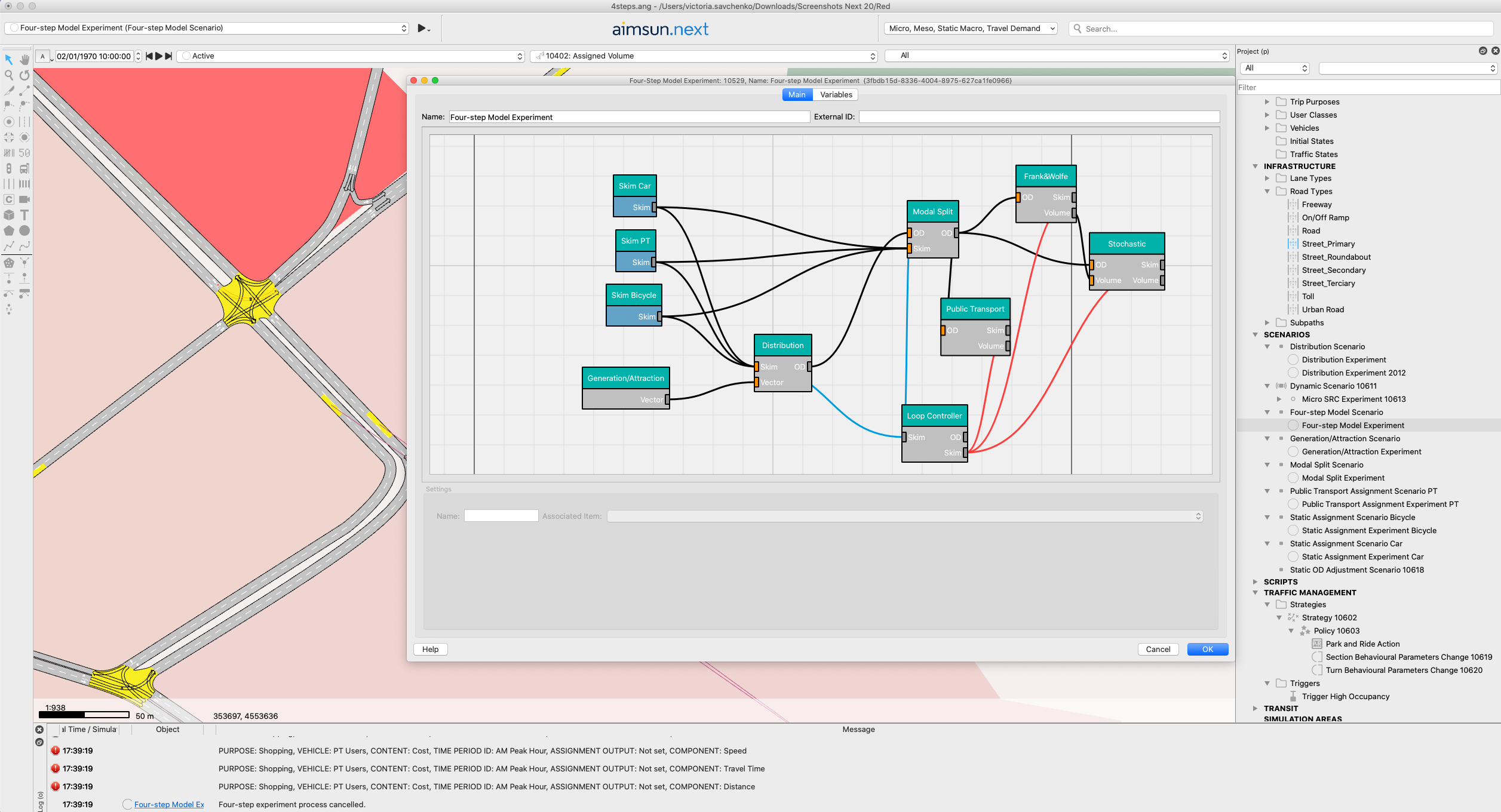The height and width of the screenshot is (812, 1501).
Task: Choose the magnifier zoom tool
Action: pos(9,75)
